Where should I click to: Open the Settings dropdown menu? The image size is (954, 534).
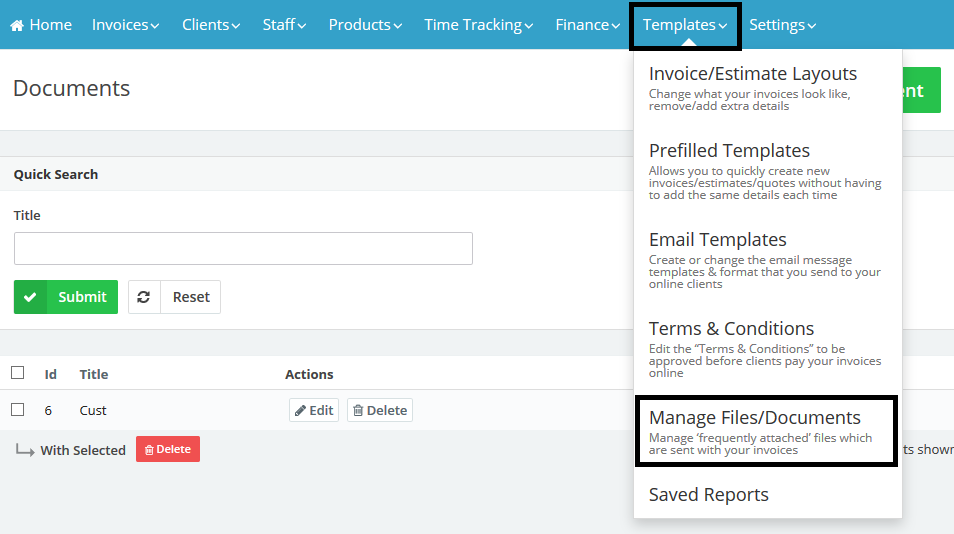[x=782, y=25]
